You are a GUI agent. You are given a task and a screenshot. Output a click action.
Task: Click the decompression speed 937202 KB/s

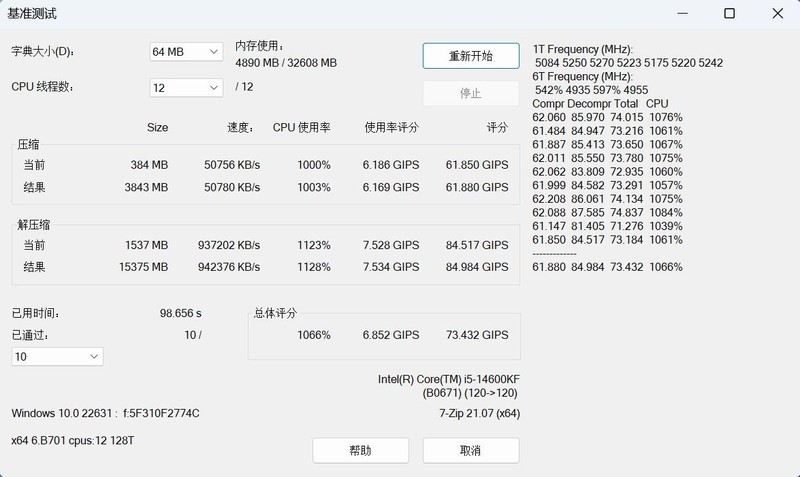[x=229, y=245]
